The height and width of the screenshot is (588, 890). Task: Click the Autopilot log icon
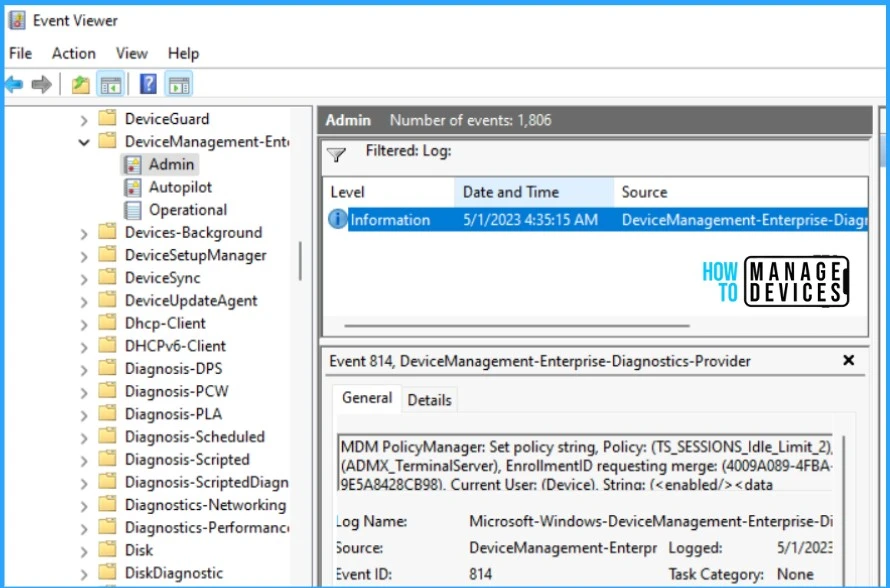133,187
